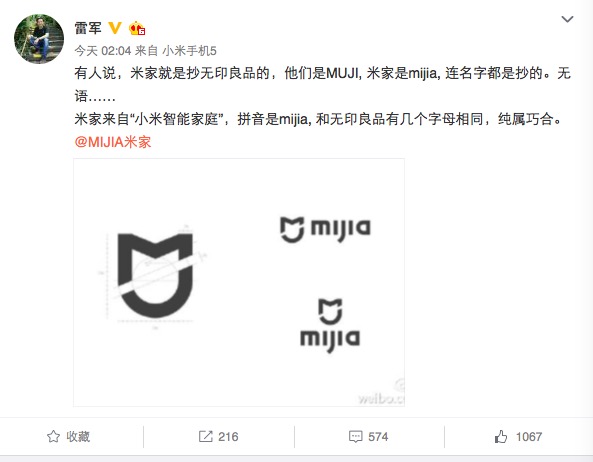Click the star favorite icon

(x=53, y=436)
